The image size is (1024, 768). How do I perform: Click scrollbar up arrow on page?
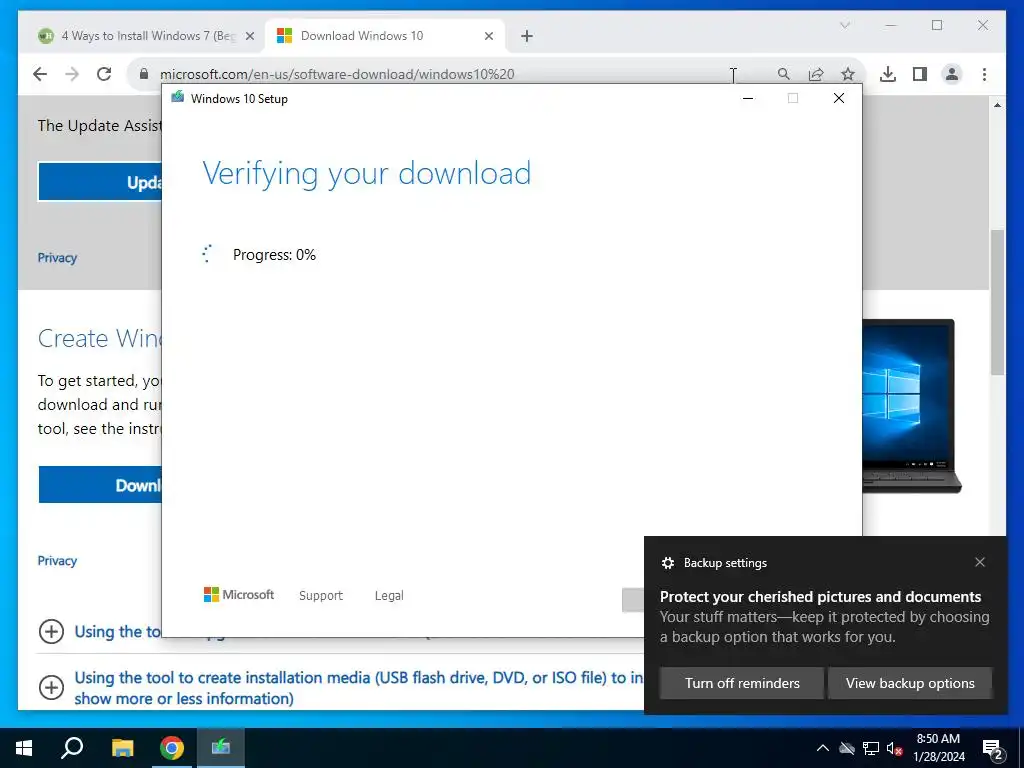coord(997,104)
